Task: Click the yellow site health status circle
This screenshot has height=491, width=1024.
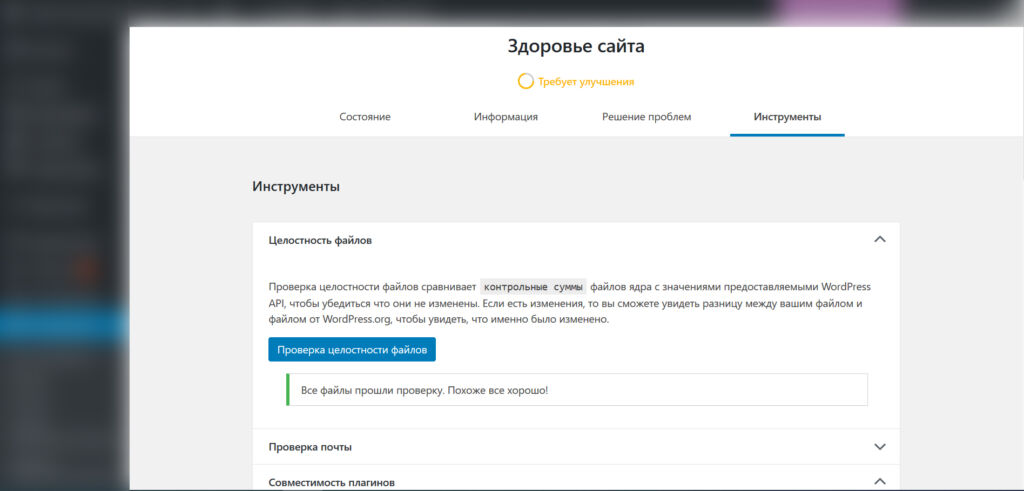Action: coord(526,81)
